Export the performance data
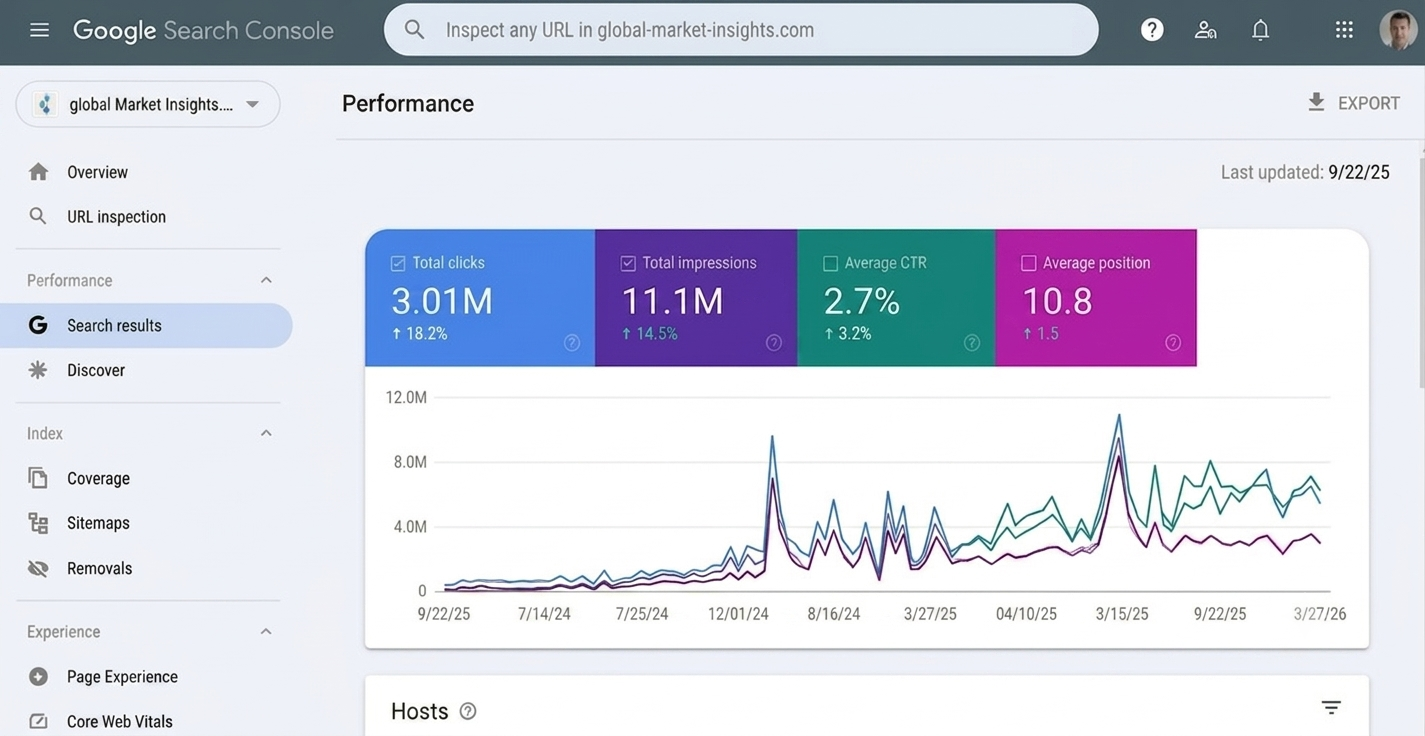Image resolution: width=1425 pixels, height=736 pixels. [1353, 103]
